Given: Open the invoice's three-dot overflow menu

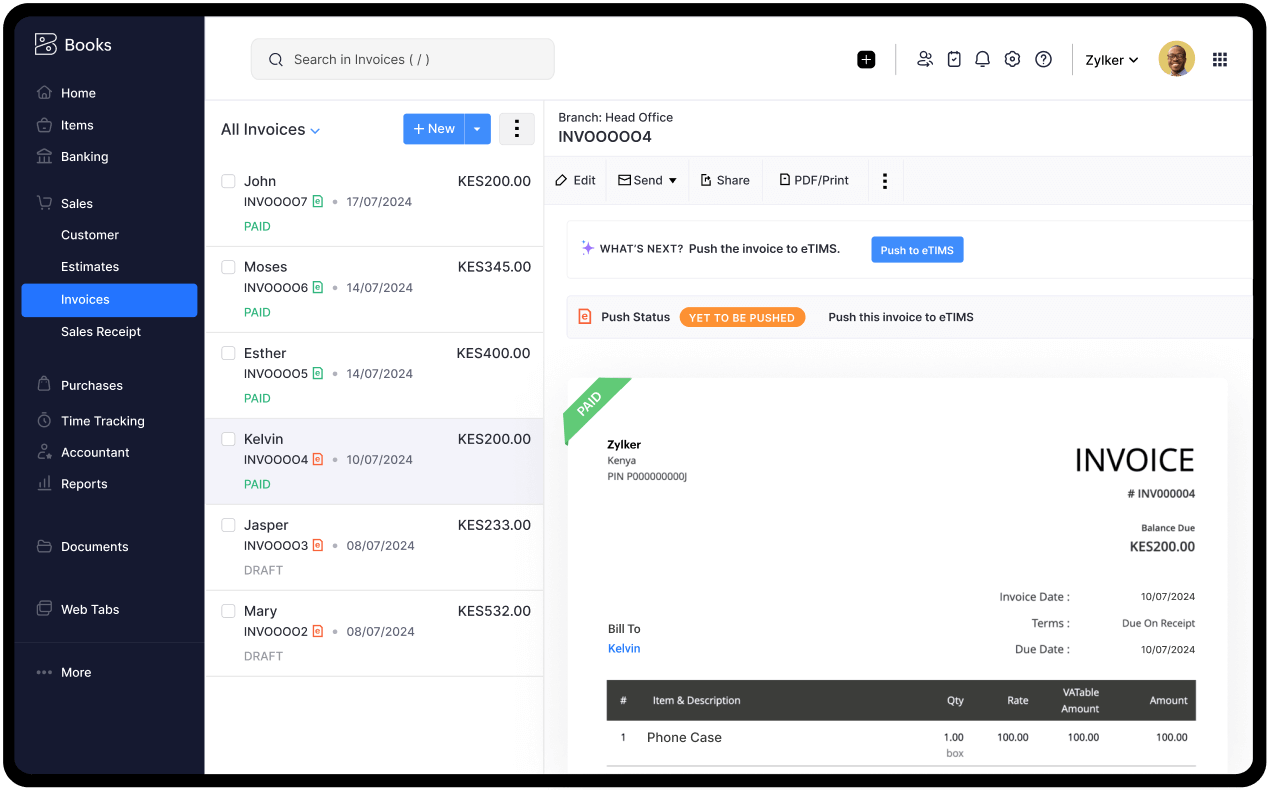Looking at the screenshot, I should pos(884,180).
